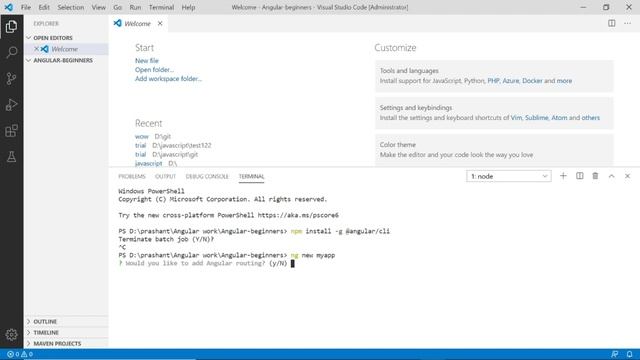Click the 'others' keybindings link
This screenshot has width=640, height=360.
pyautogui.click(x=591, y=118)
